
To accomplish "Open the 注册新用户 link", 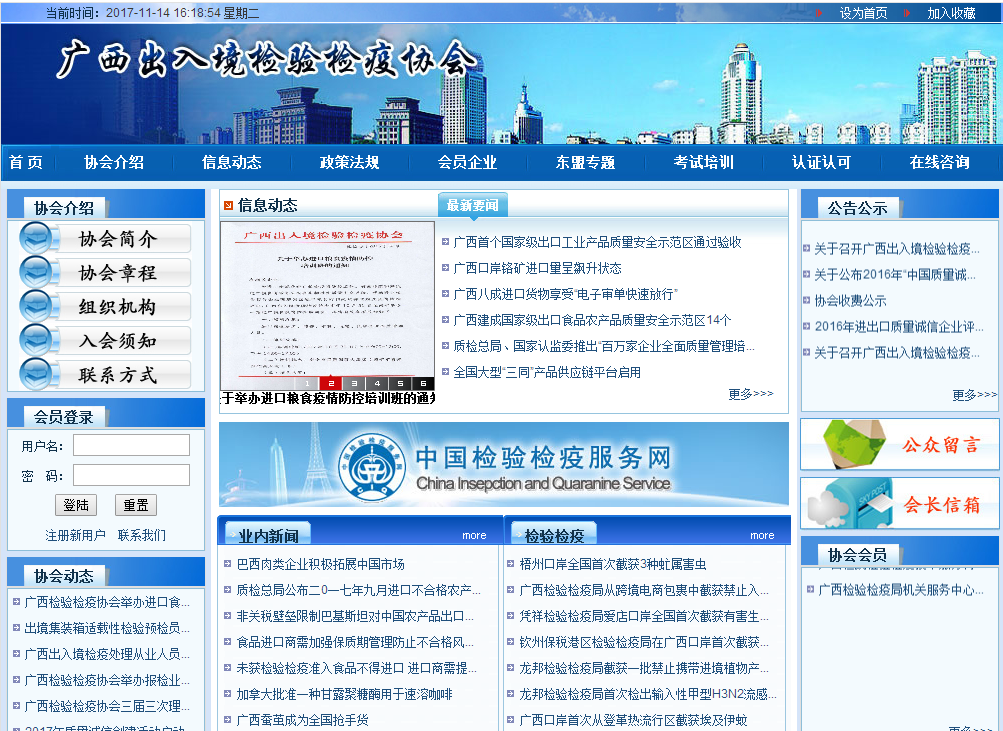I will pyautogui.click(x=75, y=535).
